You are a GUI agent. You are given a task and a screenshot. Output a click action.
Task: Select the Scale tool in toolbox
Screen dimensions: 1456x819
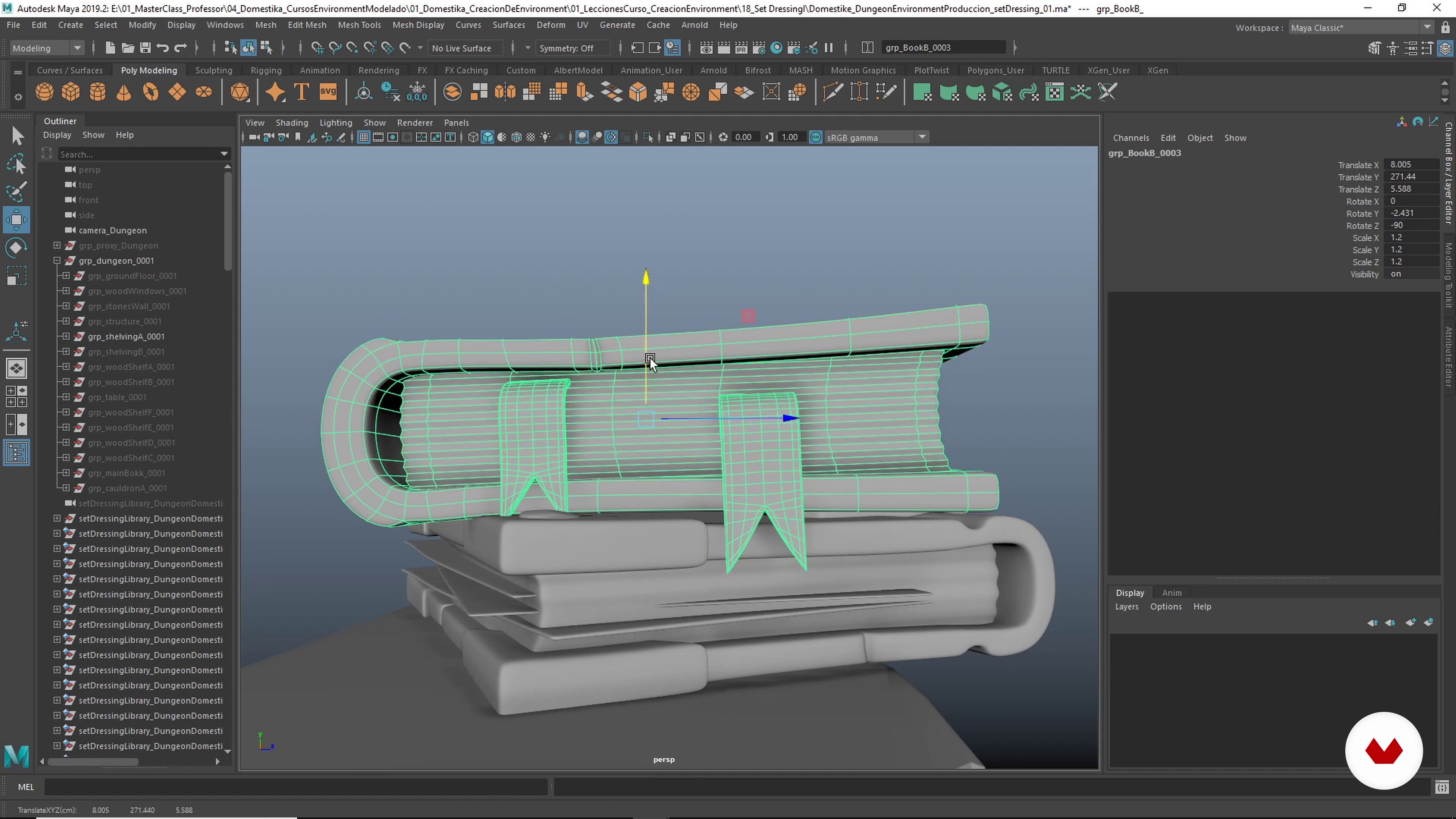pos(16,276)
